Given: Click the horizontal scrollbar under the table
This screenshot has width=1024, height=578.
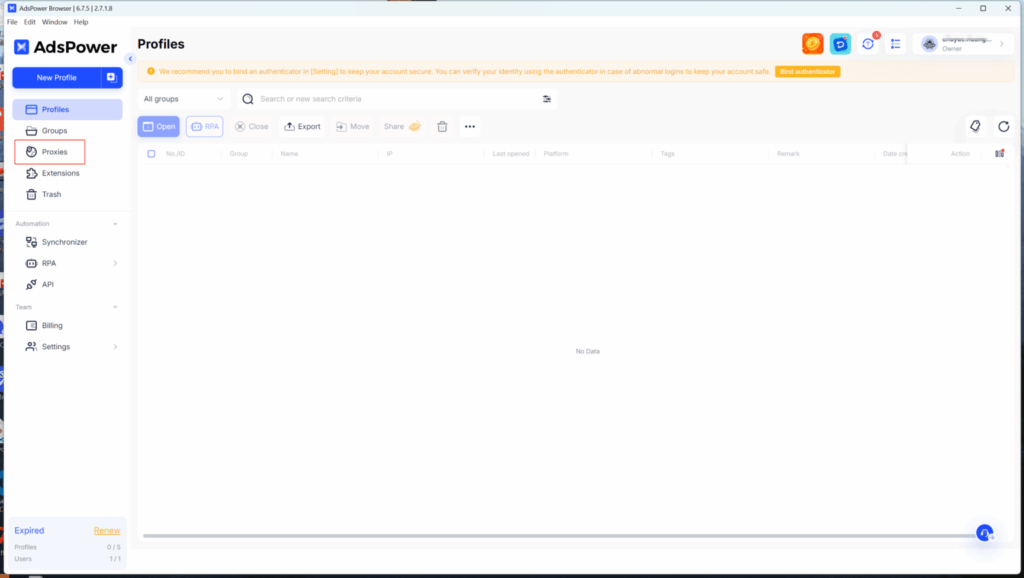Looking at the screenshot, I should coord(559,536).
